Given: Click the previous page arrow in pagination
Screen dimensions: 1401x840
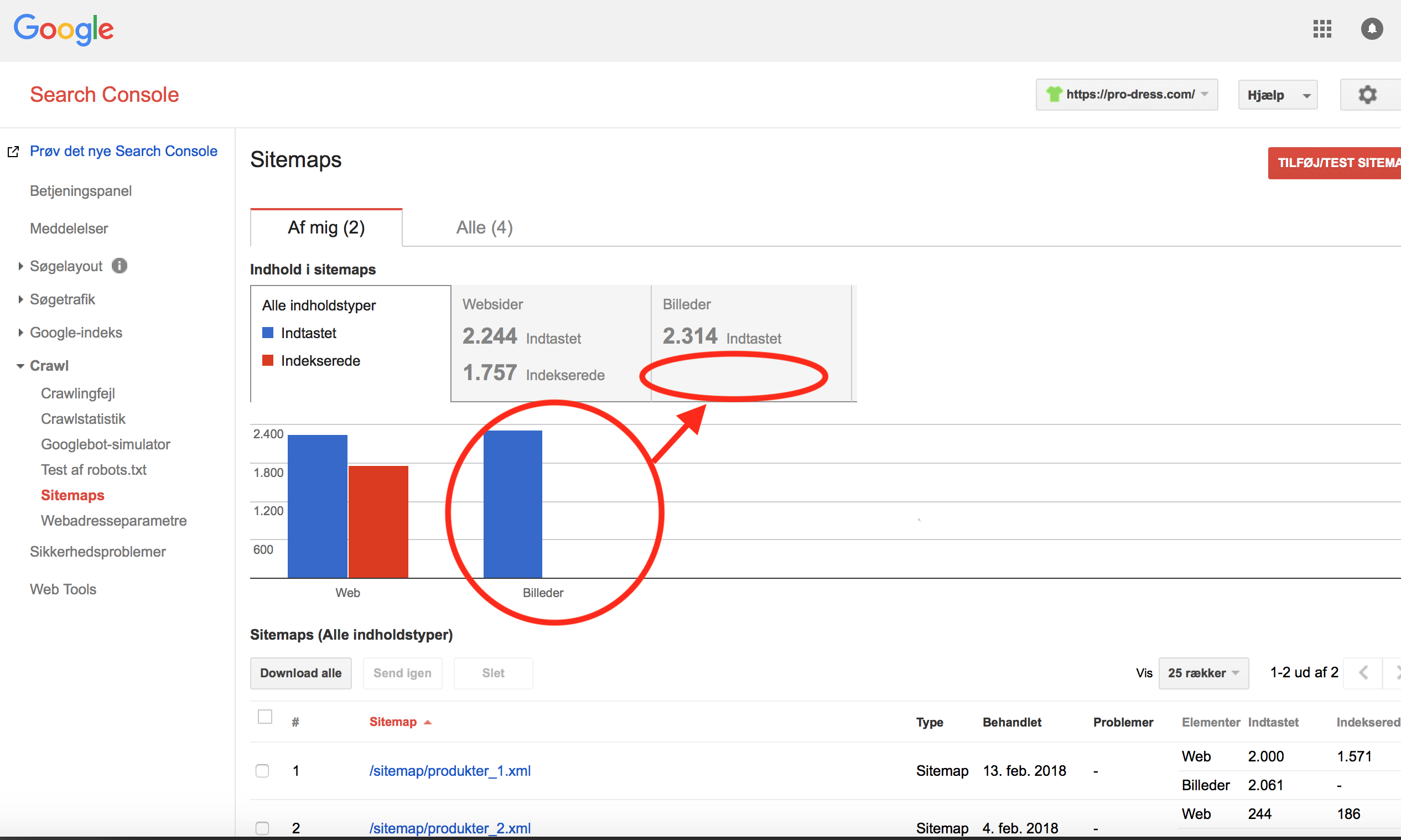Looking at the screenshot, I should (1362, 672).
